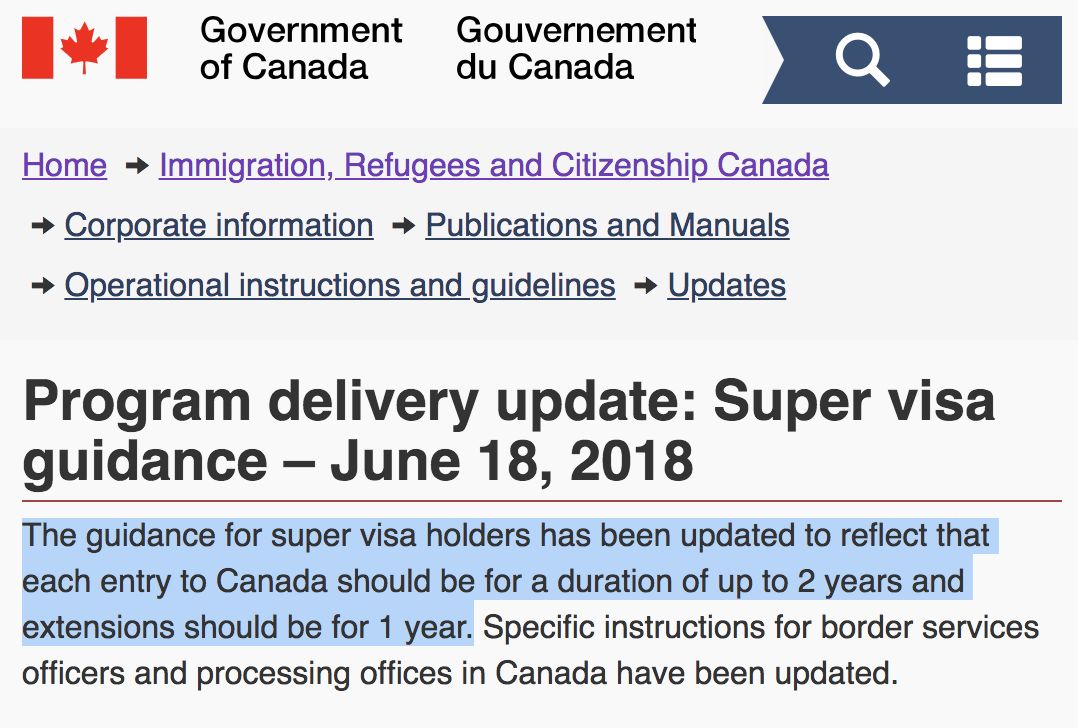This screenshot has height=728, width=1078.
Task: Go to the Home breadcrumb link
Action: 64,165
